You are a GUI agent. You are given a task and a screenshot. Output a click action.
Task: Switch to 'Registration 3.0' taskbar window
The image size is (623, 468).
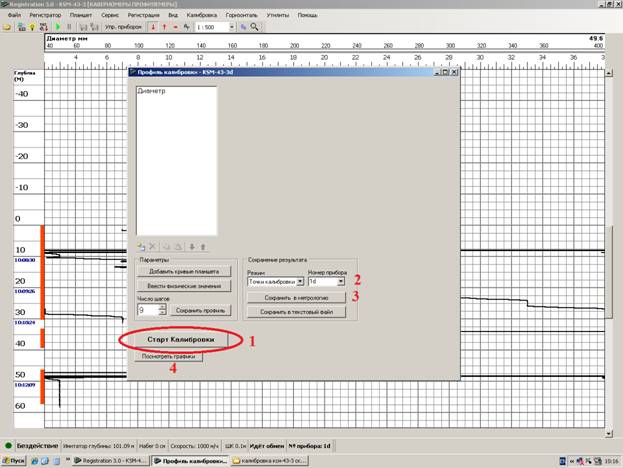[x=111, y=461]
